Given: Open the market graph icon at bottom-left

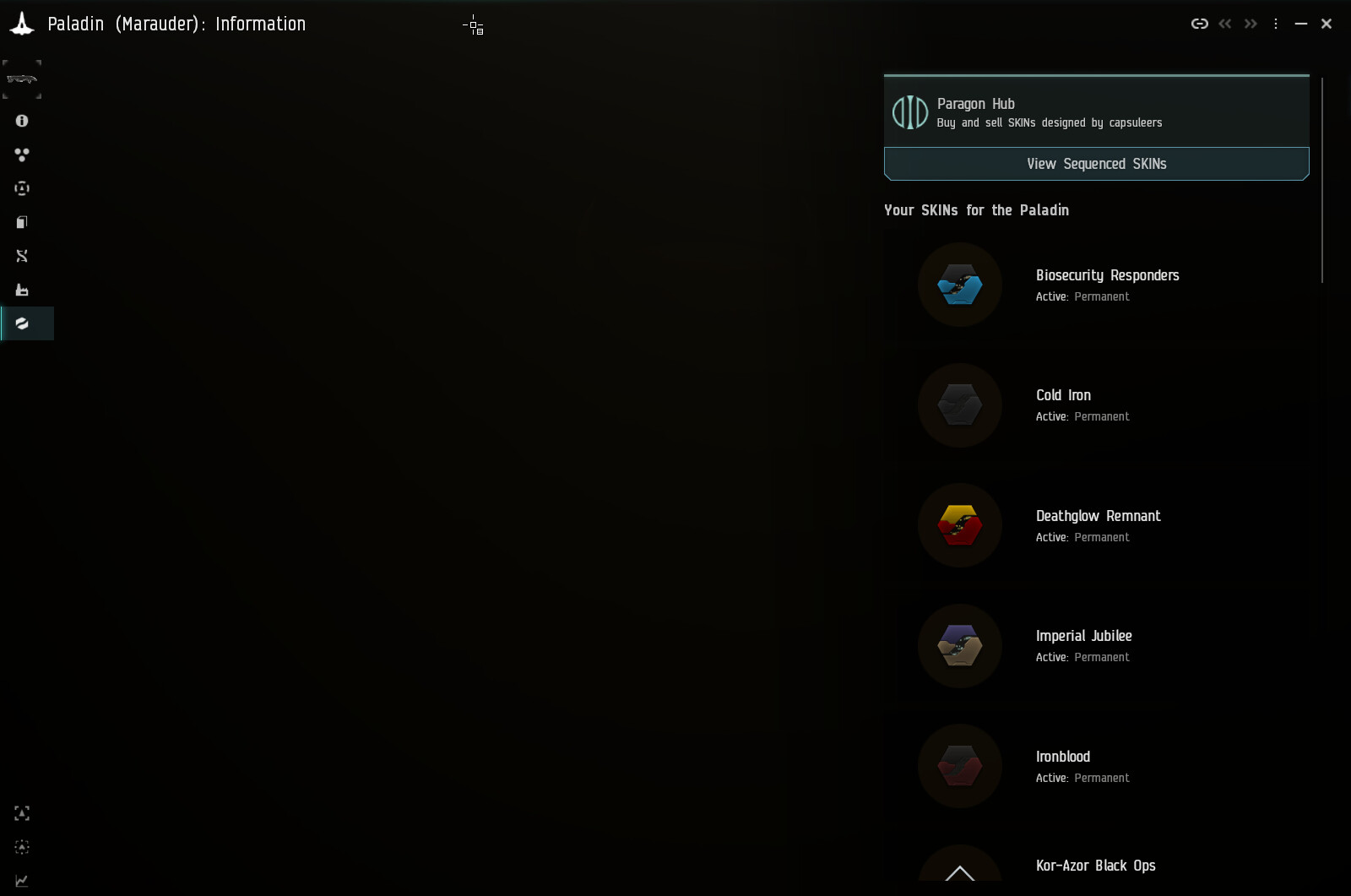Looking at the screenshot, I should tap(22, 881).
